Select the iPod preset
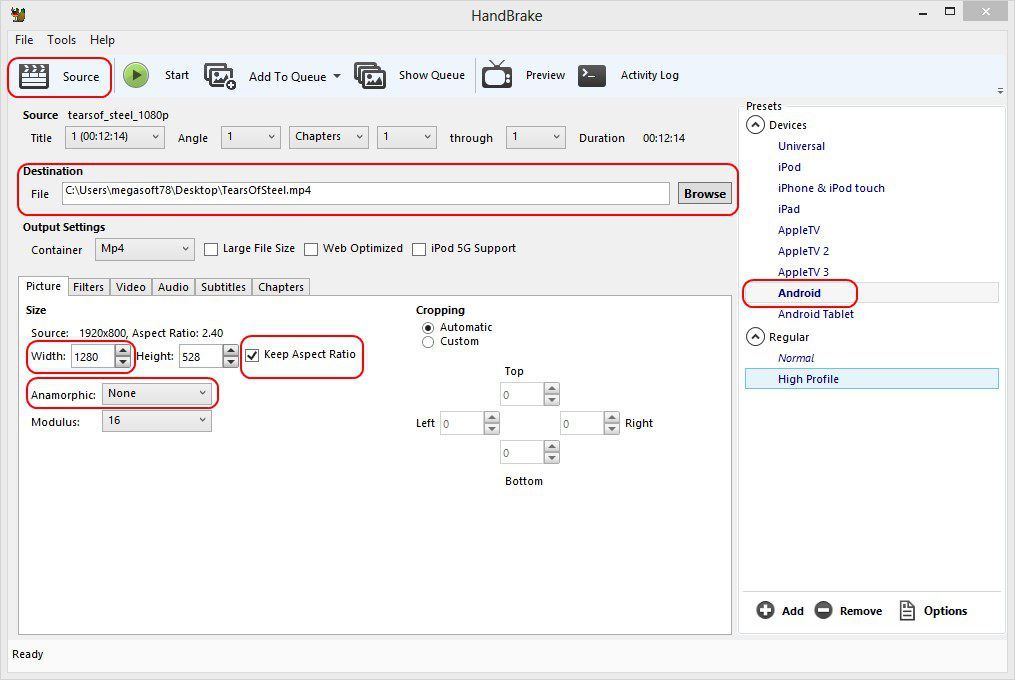This screenshot has width=1015, height=680. (789, 167)
